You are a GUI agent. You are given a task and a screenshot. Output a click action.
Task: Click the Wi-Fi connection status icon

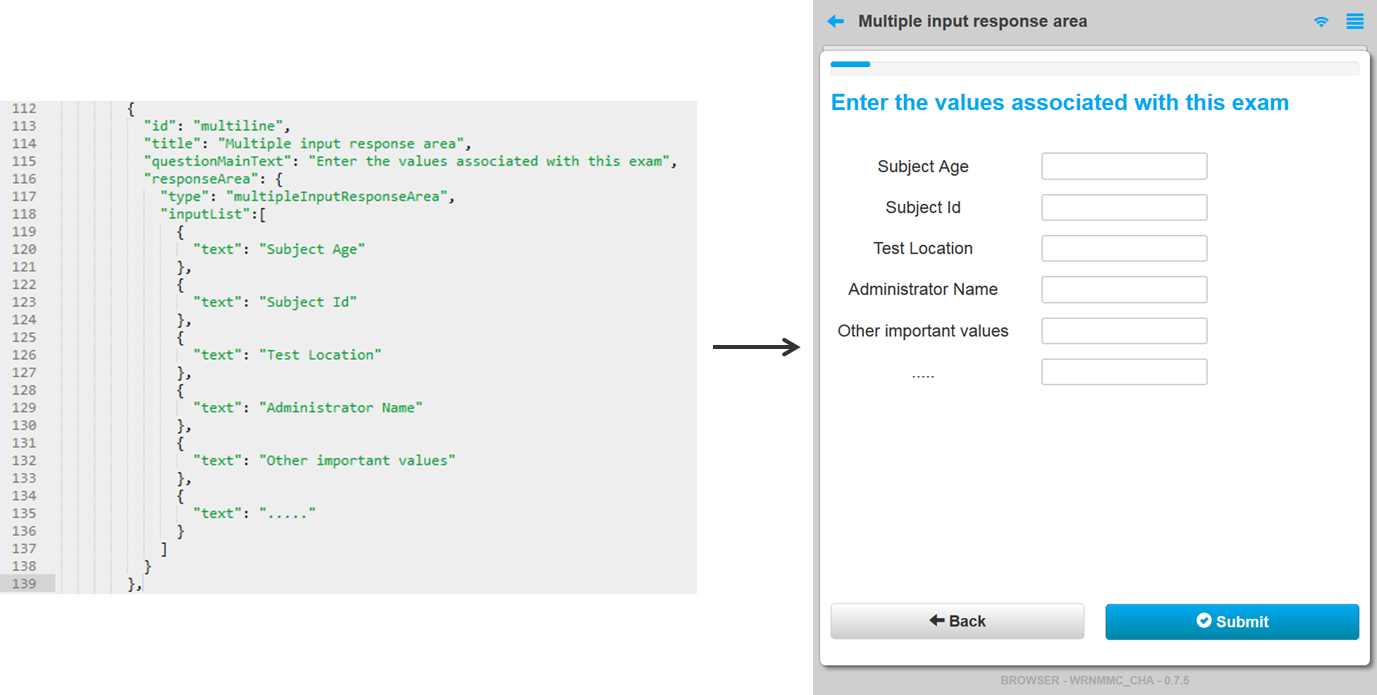point(1321,21)
